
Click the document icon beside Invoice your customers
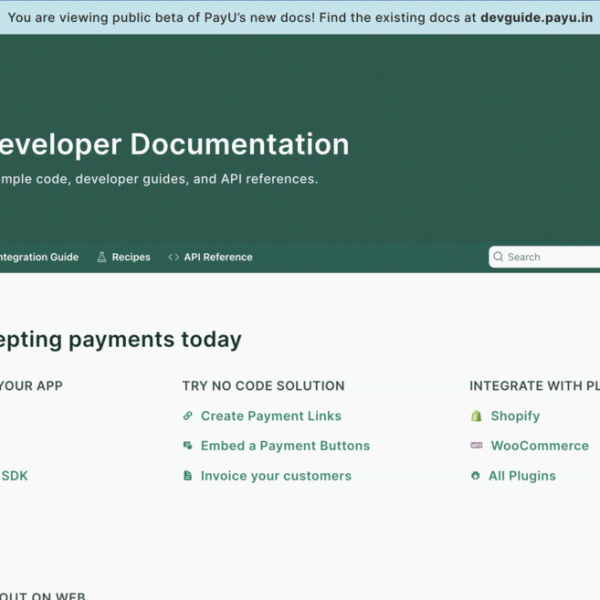pos(188,476)
